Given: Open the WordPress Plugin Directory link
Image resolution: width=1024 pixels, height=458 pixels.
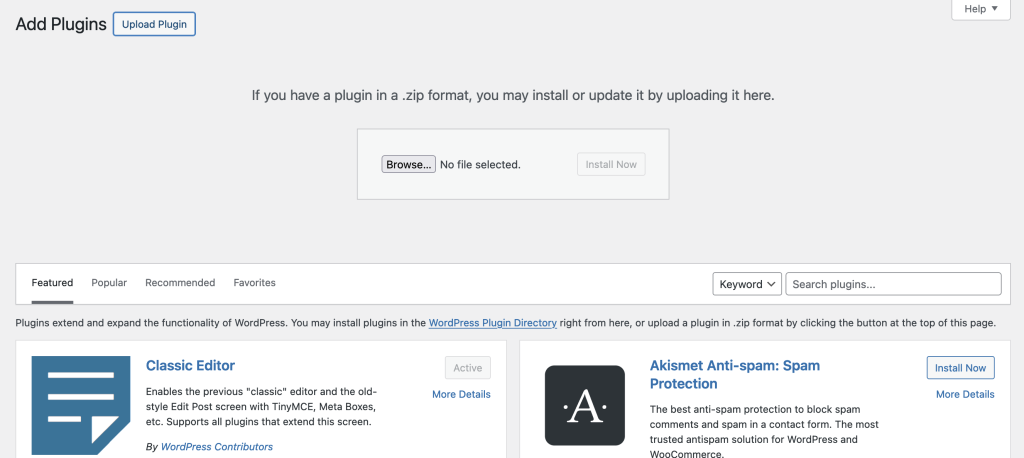Looking at the screenshot, I should pyautogui.click(x=492, y=323).
